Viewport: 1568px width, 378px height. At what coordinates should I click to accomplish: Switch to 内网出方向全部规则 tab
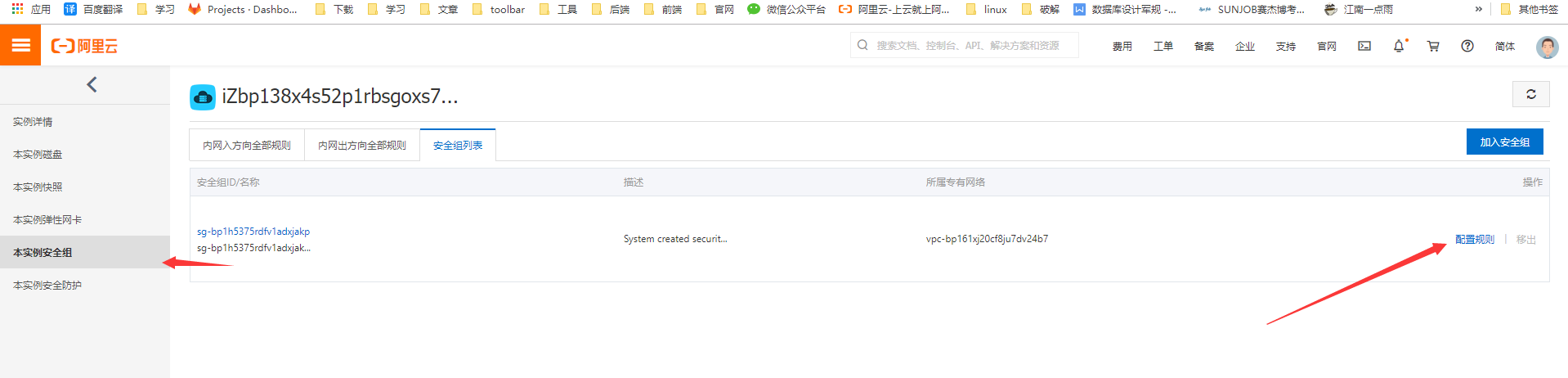click(x=362, y=145)
